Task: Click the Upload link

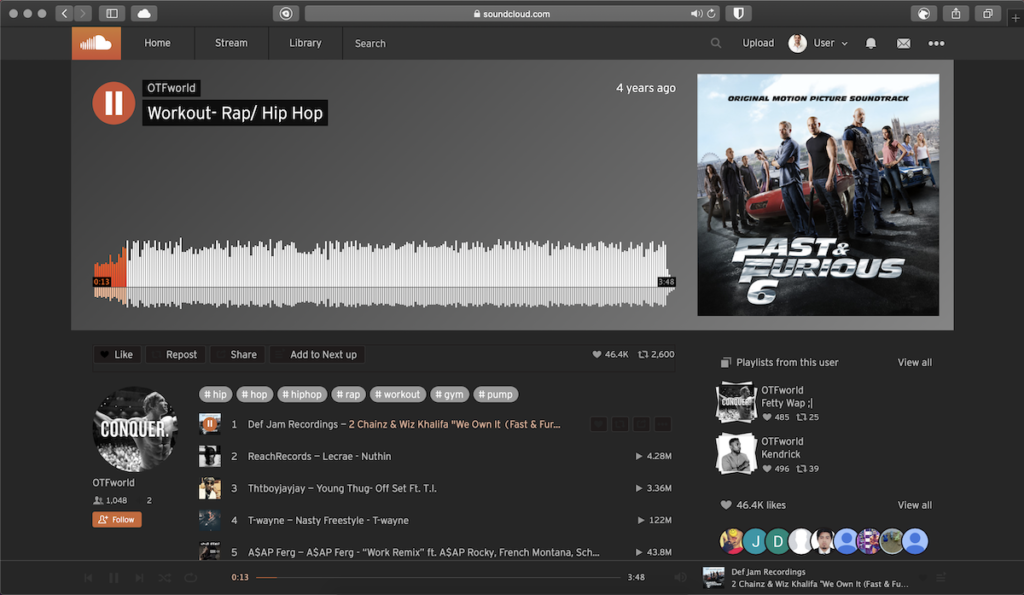Action: pos(758,43)
